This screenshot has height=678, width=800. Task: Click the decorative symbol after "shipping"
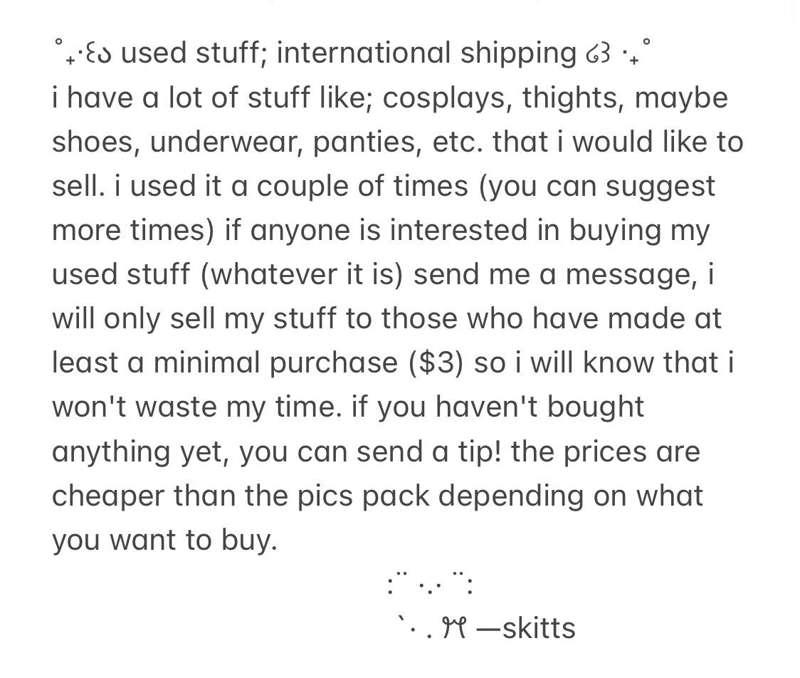click(x=618, y=53)
